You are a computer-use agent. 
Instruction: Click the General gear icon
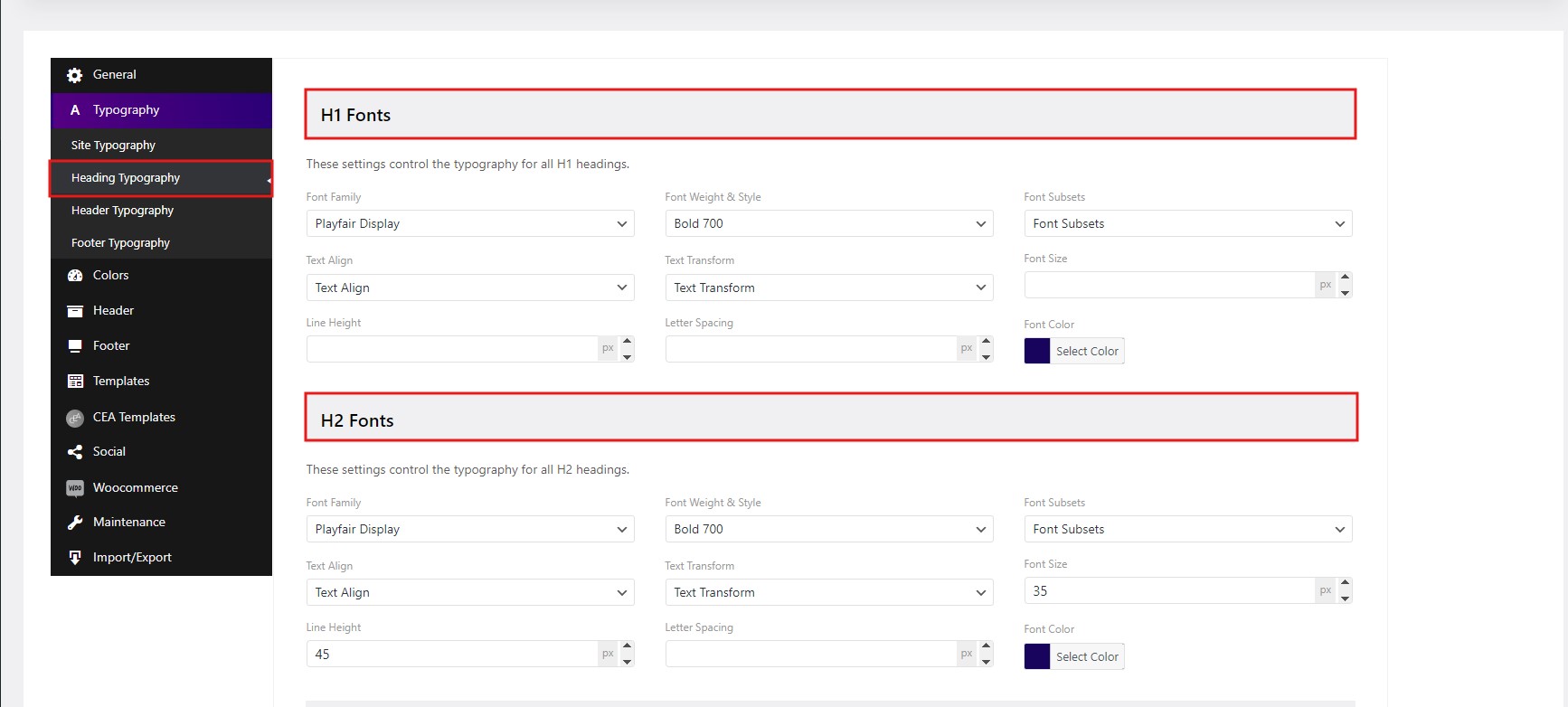pos(75,75)
